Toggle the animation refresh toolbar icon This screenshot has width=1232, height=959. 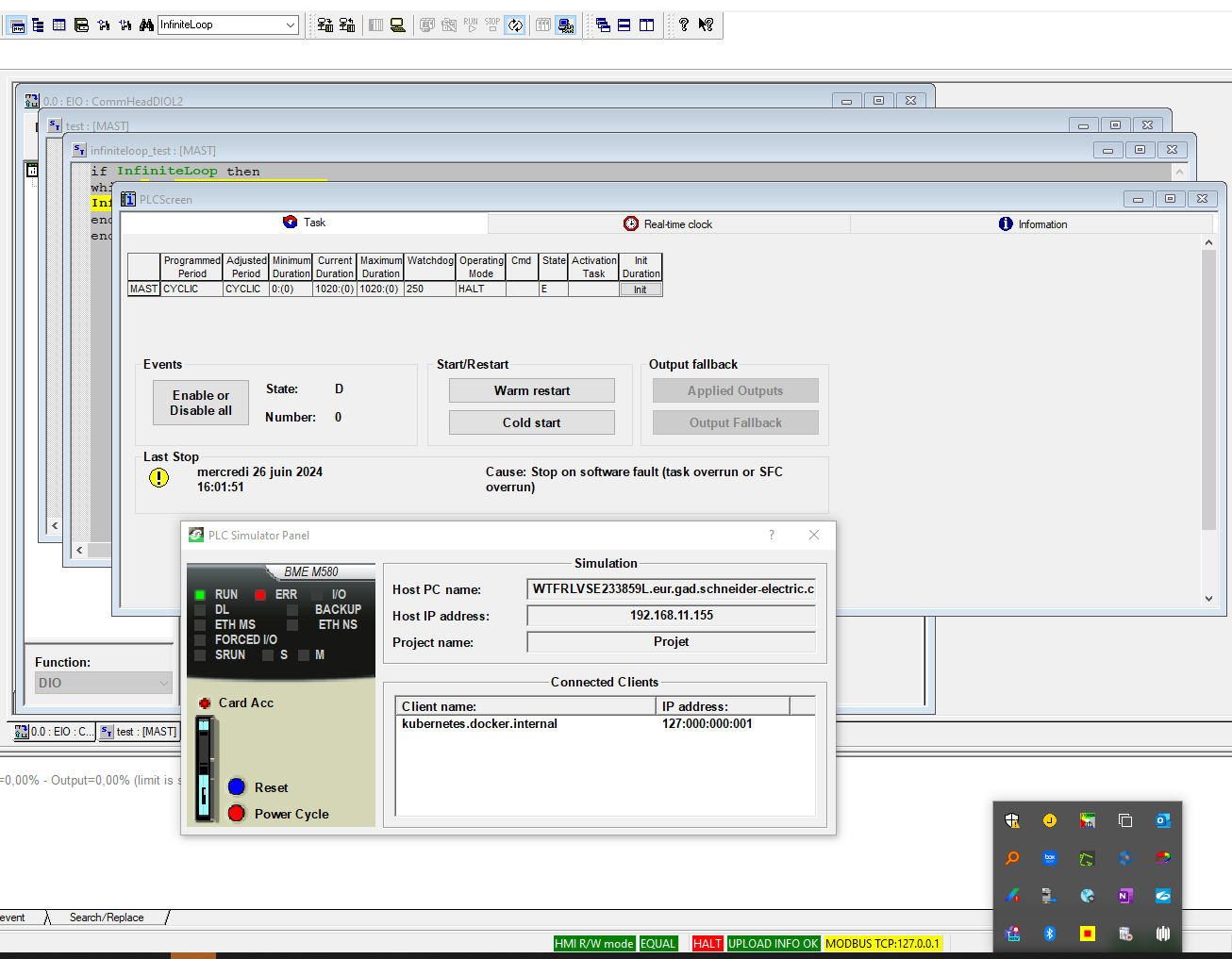(x=515, y=25)
